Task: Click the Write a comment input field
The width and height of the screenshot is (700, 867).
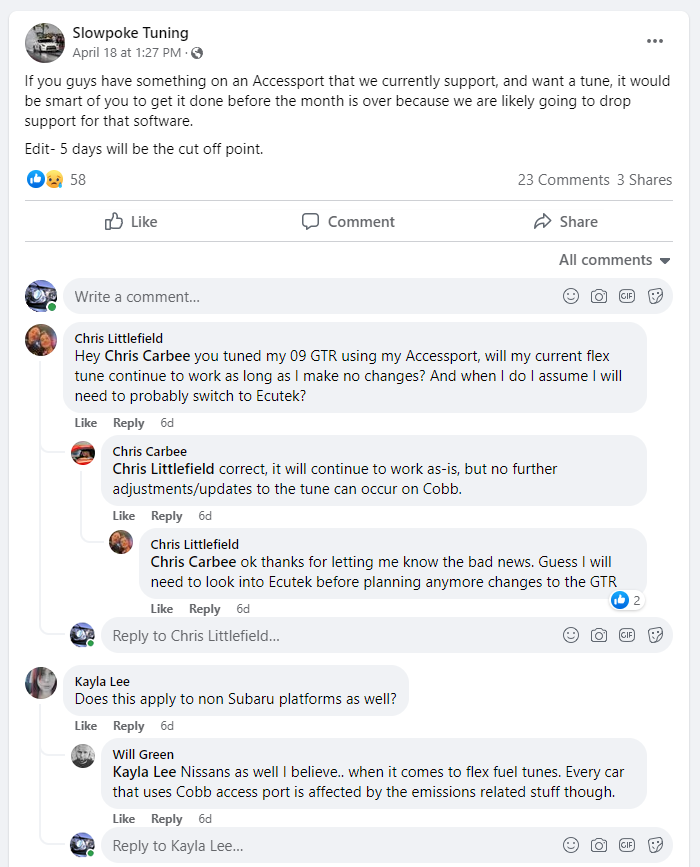Action: tap(300, 297)
